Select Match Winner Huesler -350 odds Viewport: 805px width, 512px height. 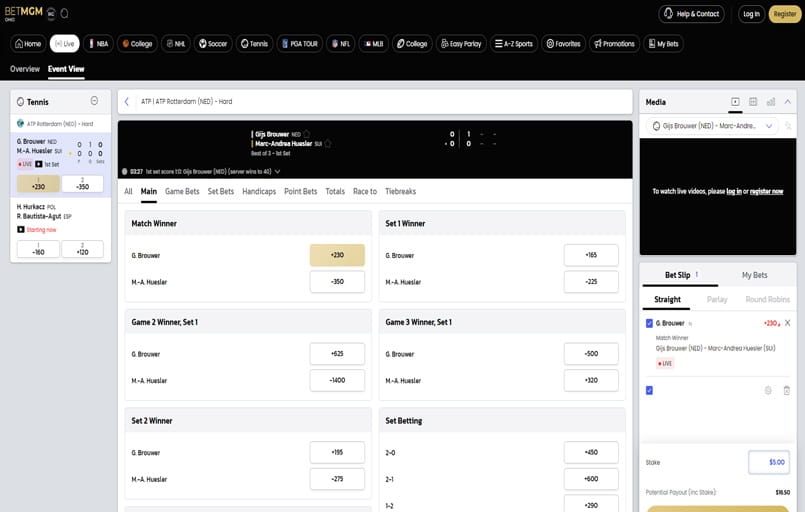(x=337, y=281)
